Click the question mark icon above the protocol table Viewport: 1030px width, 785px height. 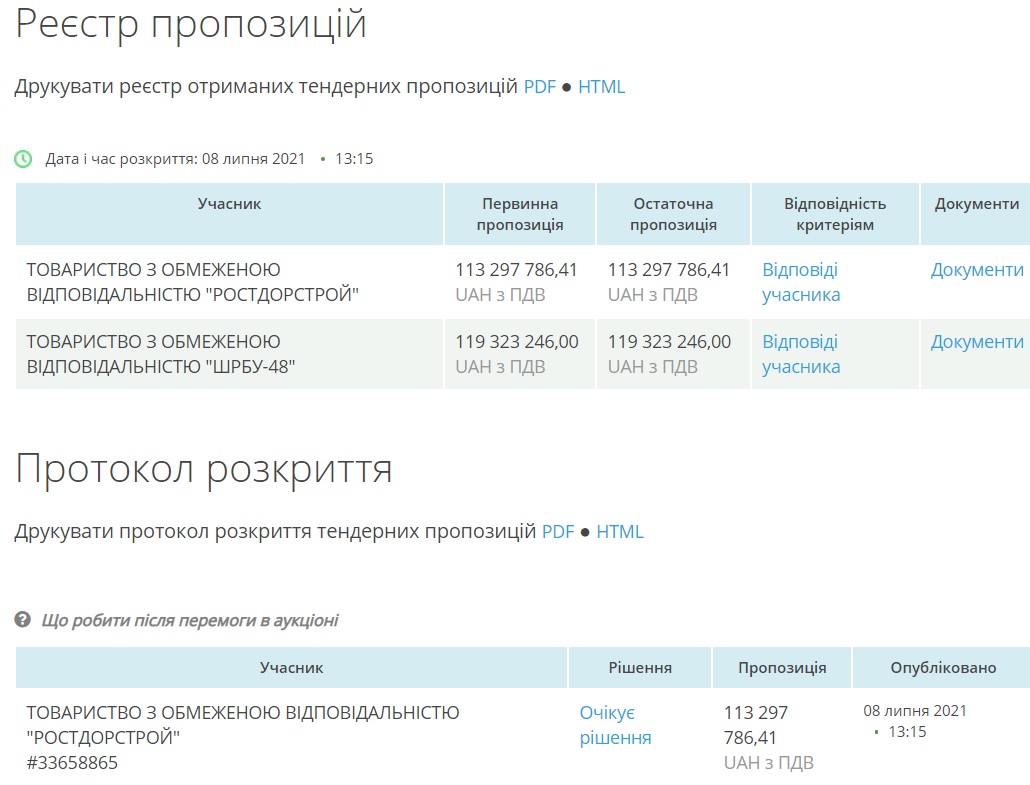23,620
